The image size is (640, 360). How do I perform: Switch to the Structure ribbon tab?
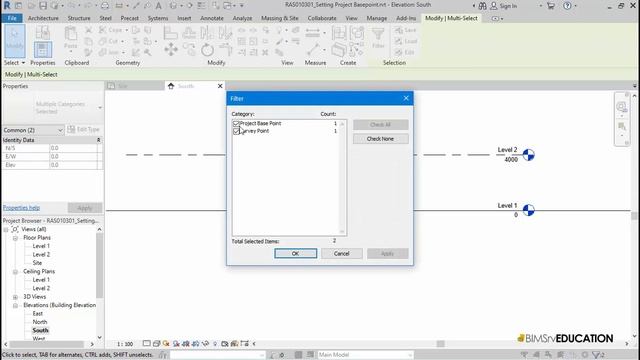(79, 18)
